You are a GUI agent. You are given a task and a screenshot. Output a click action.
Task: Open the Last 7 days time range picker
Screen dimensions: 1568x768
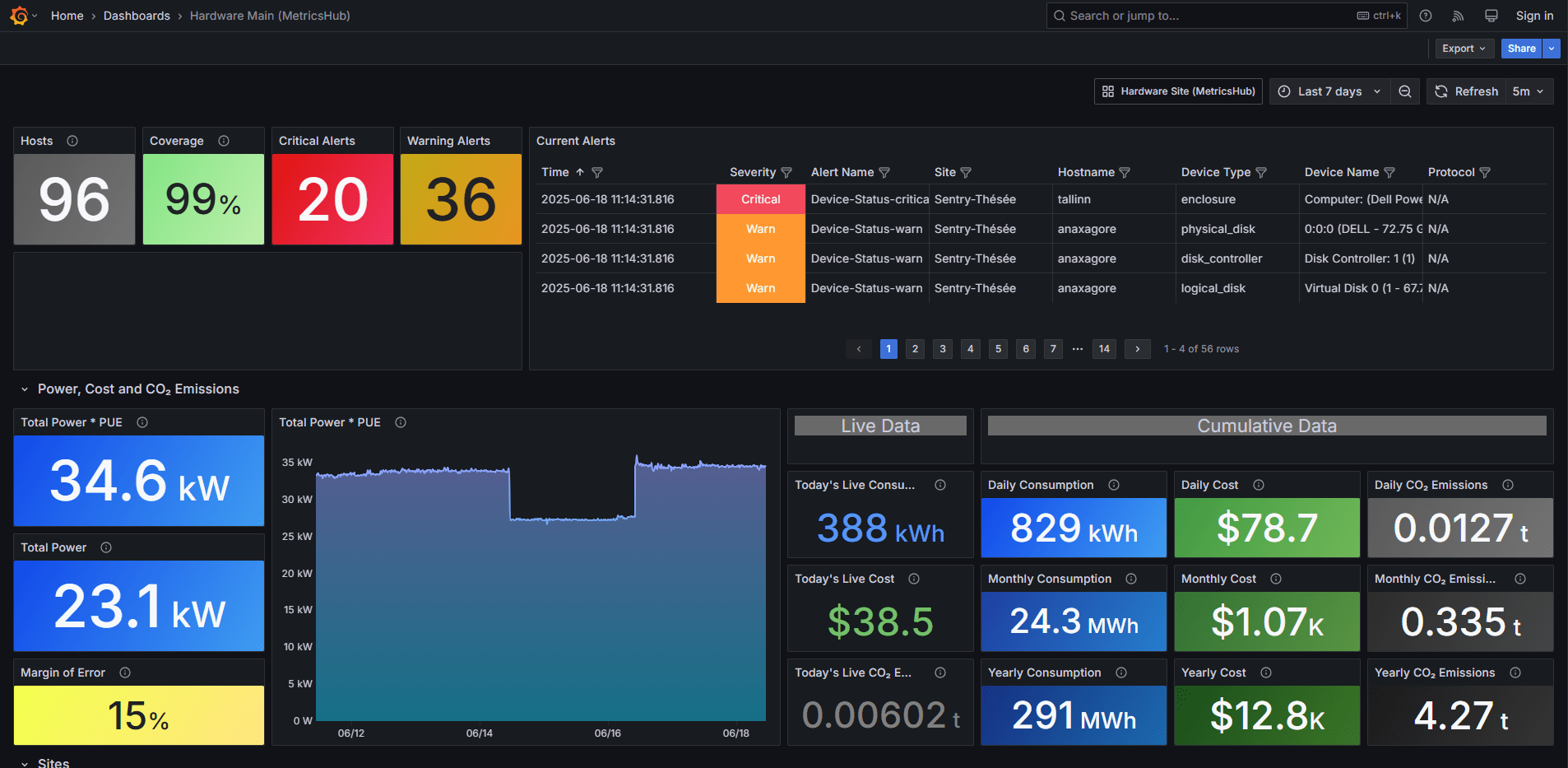(x=1329, y=91)
